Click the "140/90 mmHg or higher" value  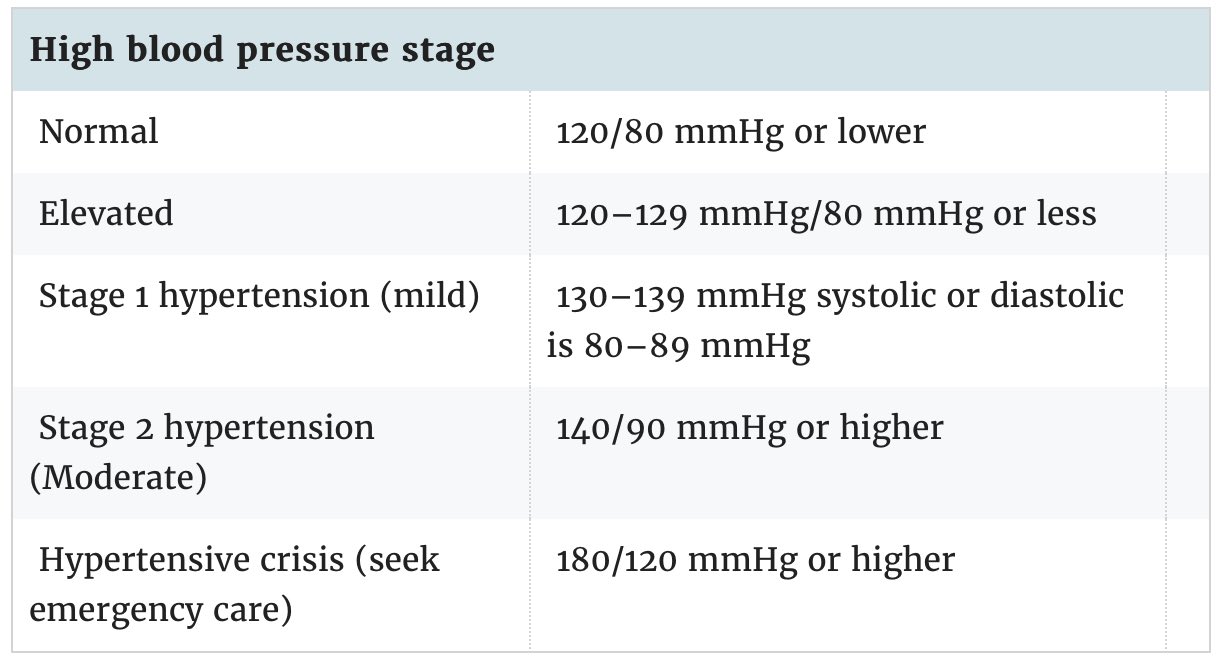749,428
